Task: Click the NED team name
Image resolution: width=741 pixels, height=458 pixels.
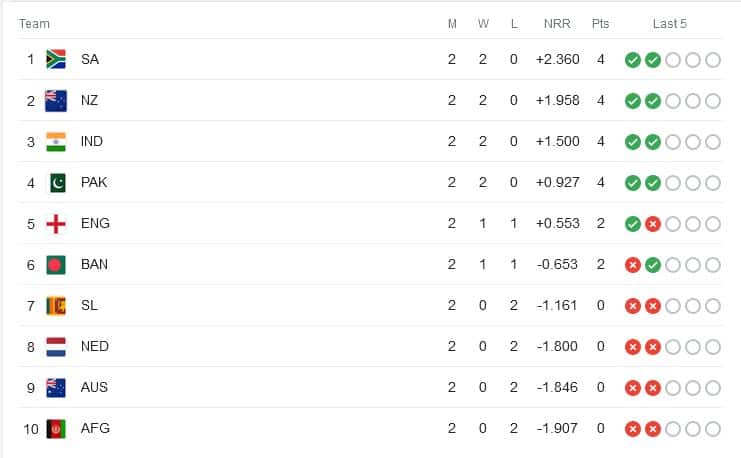Action: 95,346
